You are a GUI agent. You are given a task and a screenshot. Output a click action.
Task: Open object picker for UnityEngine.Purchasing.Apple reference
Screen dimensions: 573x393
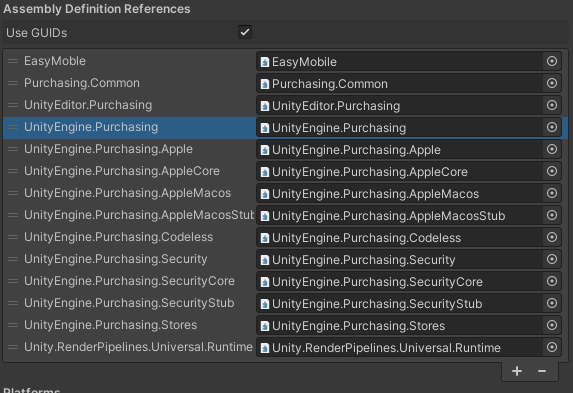coord(552,149)
